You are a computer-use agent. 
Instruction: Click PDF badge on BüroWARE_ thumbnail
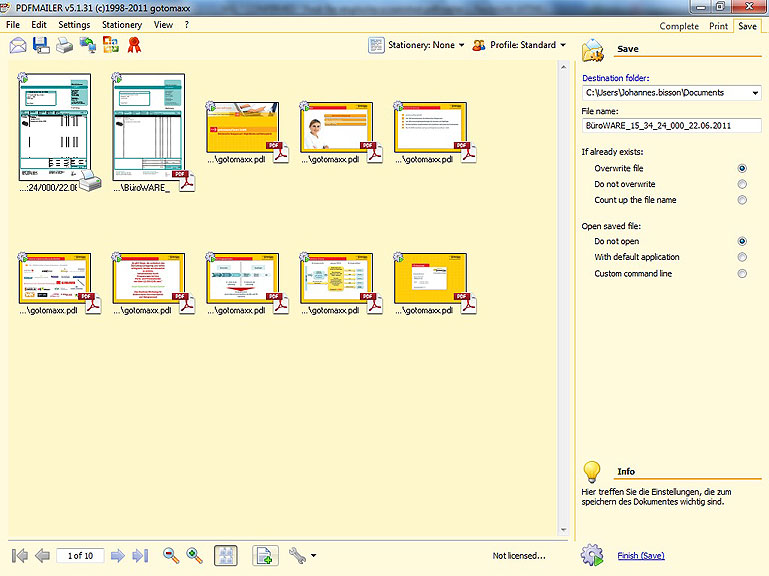pyautogui.click(x=184, y=181)
